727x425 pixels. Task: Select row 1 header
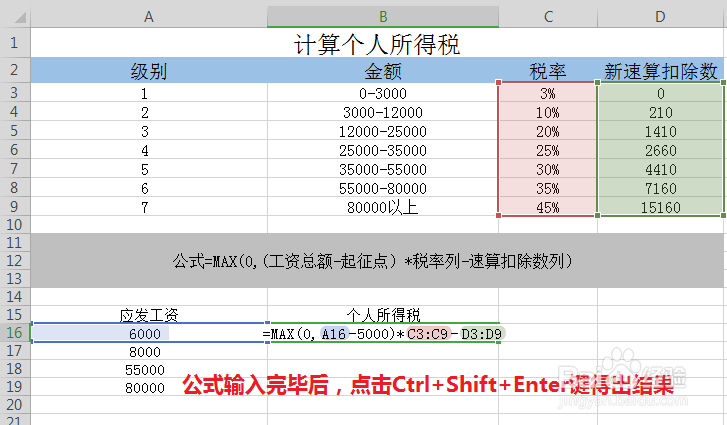[x=14, y=43]
